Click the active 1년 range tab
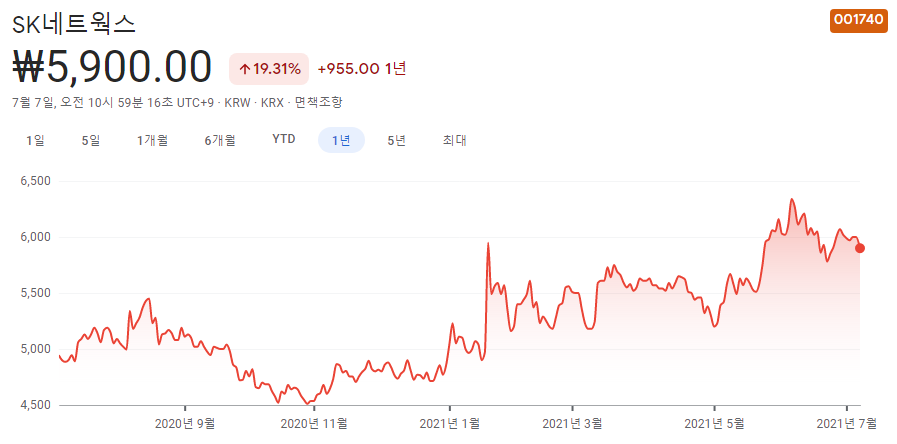This screenshot has height=444, width=897. coord(341,140)
